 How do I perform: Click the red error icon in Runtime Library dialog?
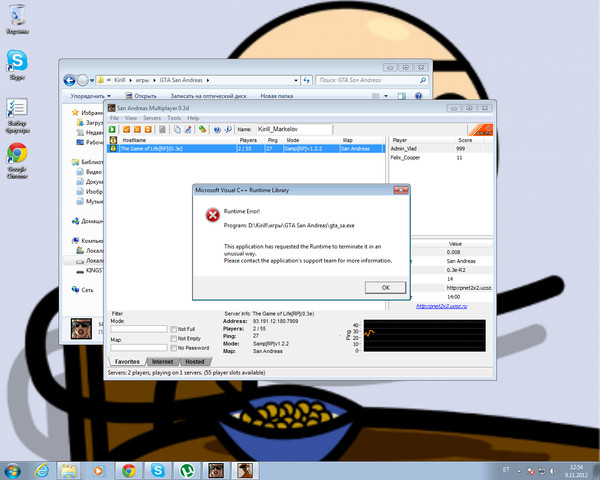tap(213, 215)
